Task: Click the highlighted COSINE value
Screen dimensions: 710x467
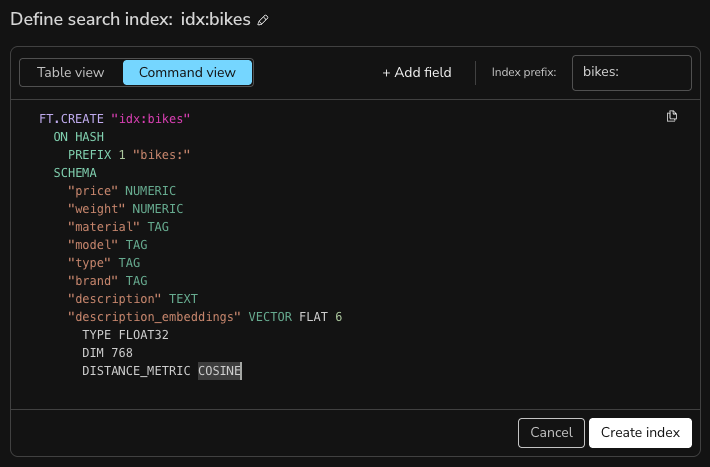Action: point(220,371)
